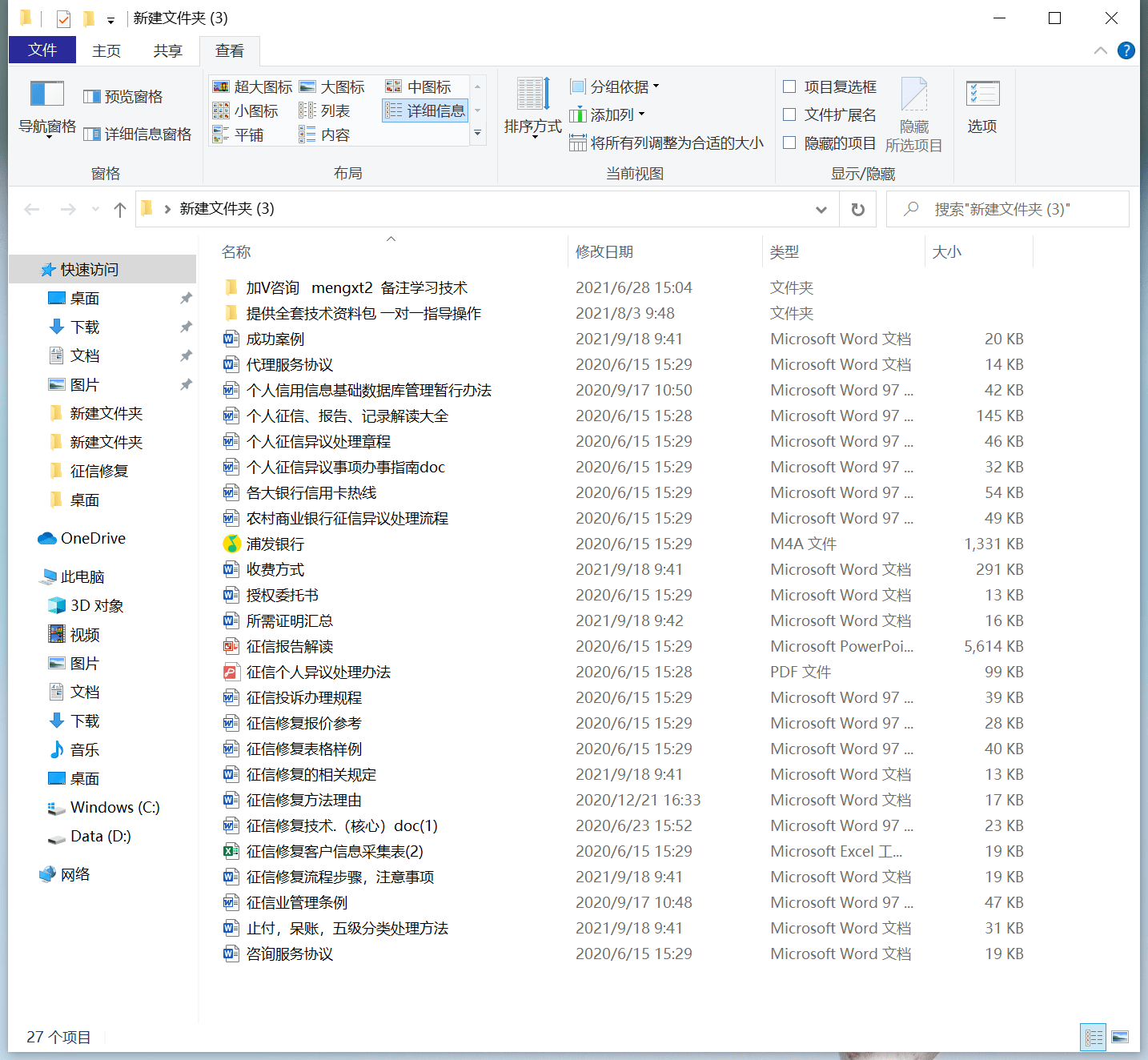Click the help question mark button

[1126, 50]
